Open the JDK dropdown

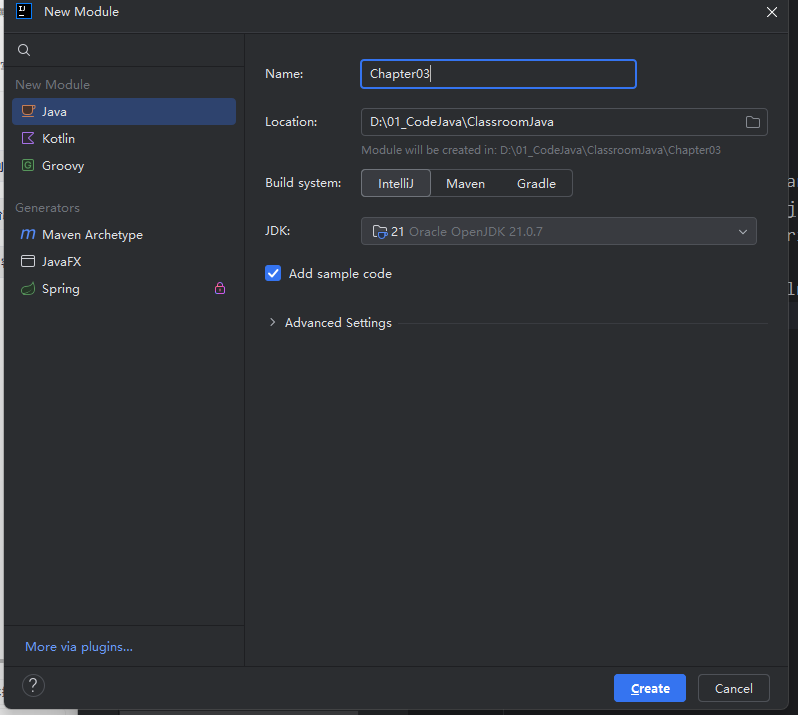559,231
